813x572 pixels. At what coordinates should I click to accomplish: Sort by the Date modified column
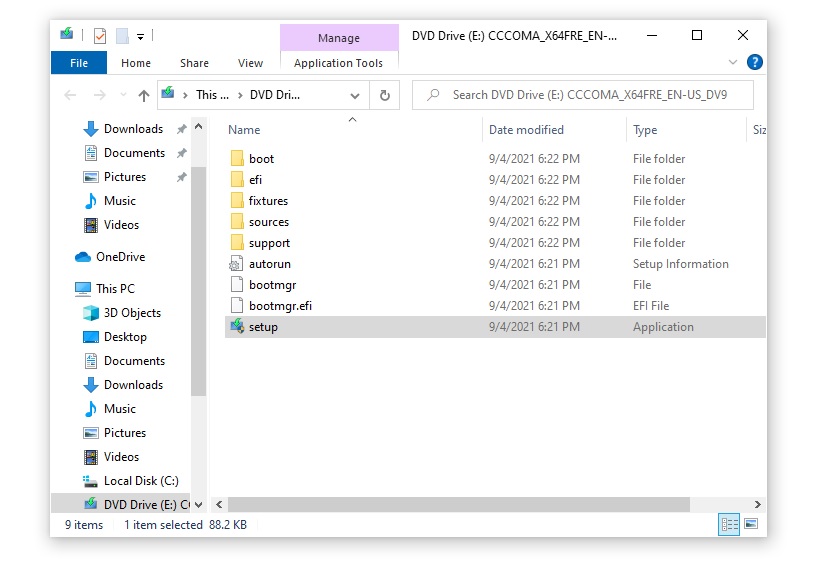[x=554, y=130]
